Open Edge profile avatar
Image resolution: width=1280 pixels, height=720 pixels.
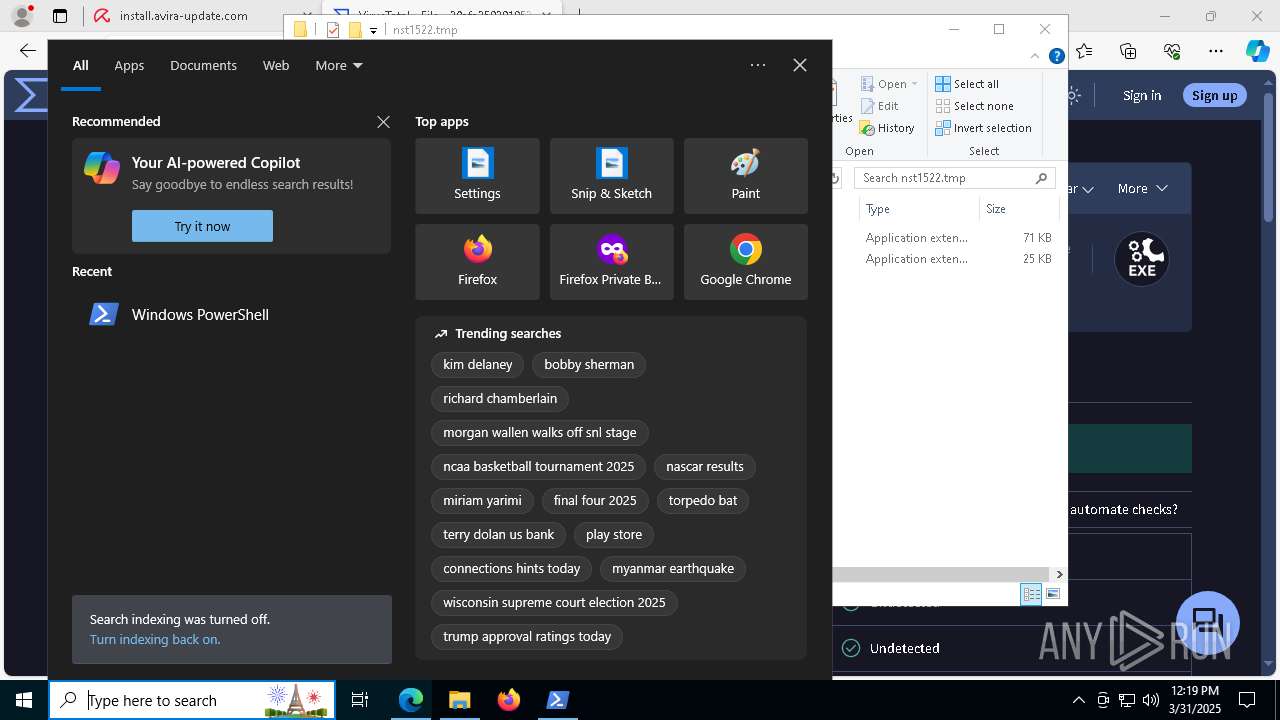(x=22, y=16)
